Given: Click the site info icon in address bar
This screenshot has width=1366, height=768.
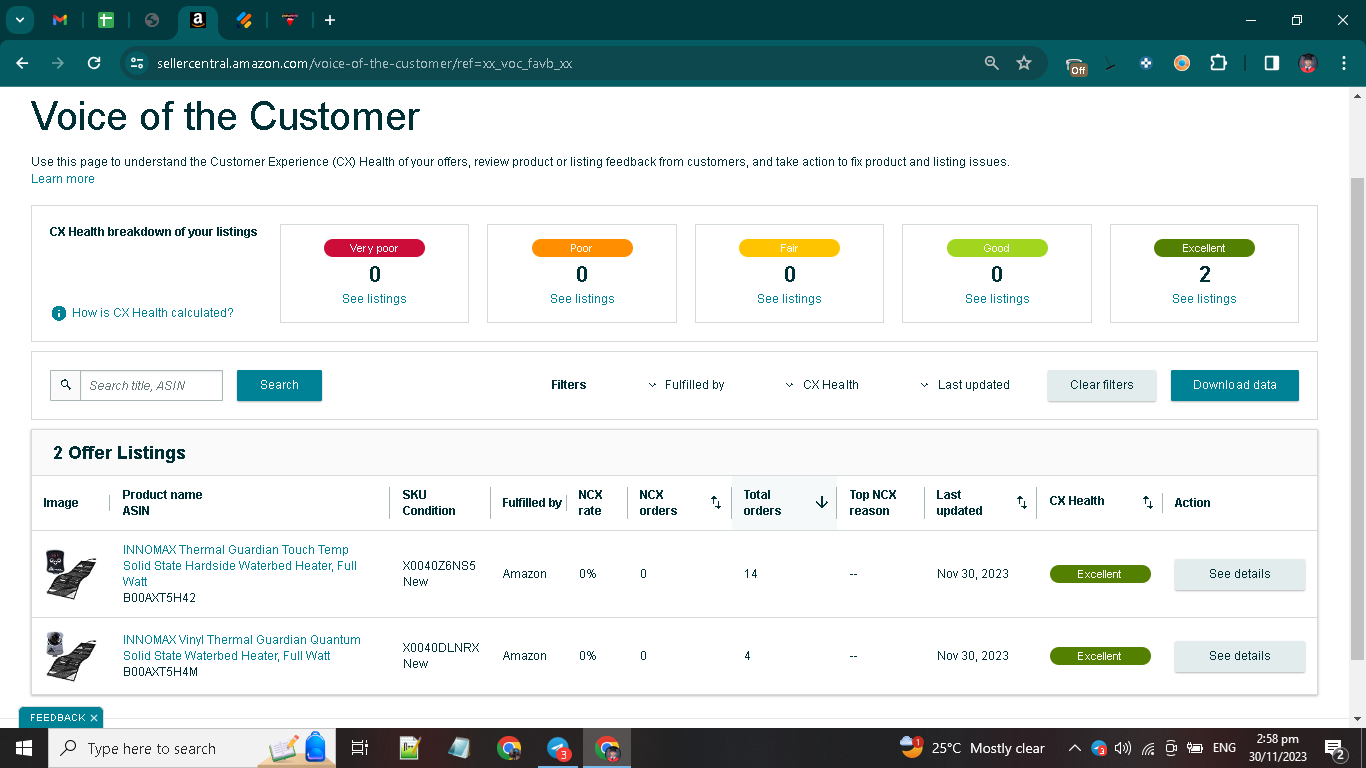Looking at the screenshot, I should click(x=137, y=63).
